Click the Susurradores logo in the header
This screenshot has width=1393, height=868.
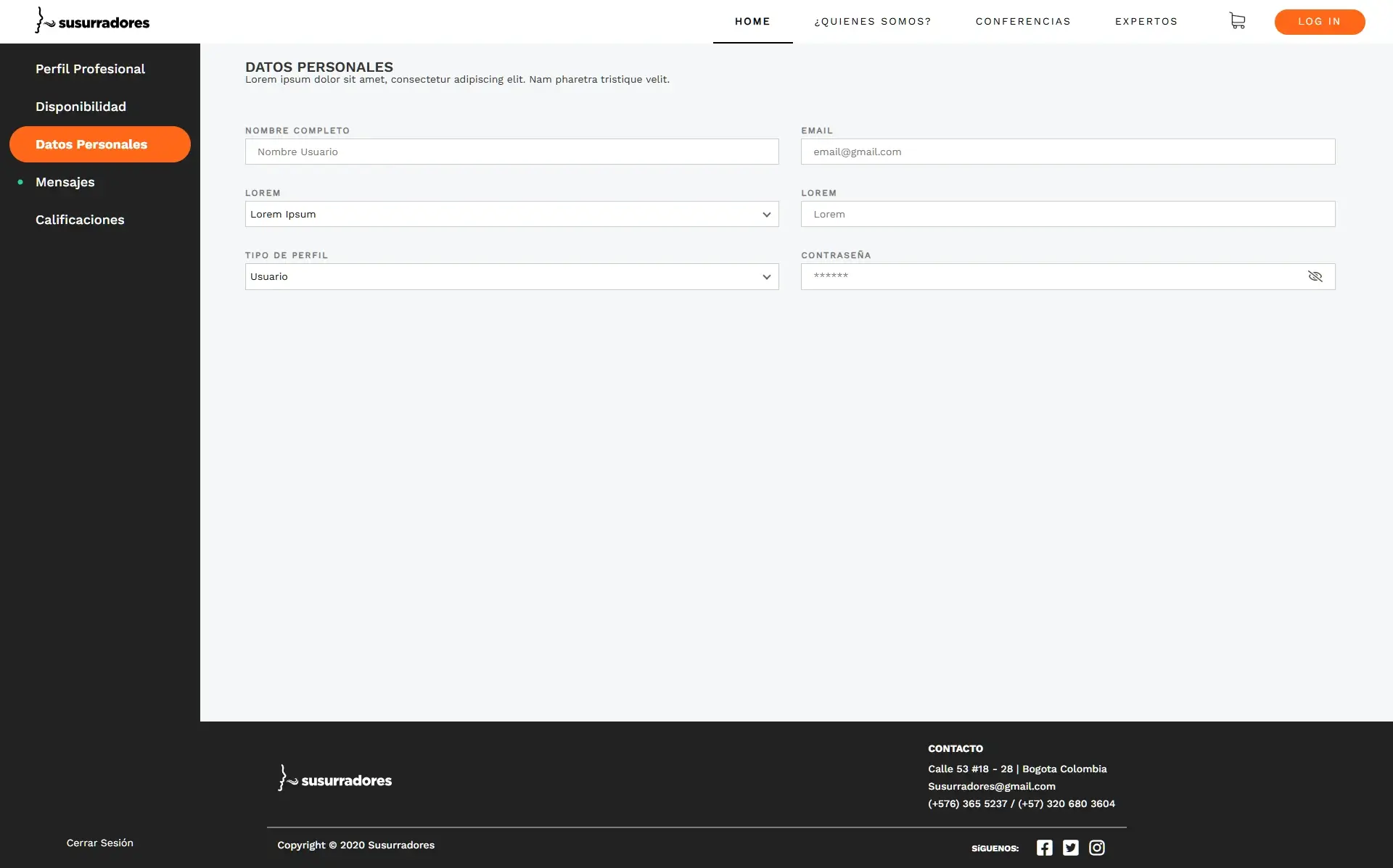tap(92, 21)
